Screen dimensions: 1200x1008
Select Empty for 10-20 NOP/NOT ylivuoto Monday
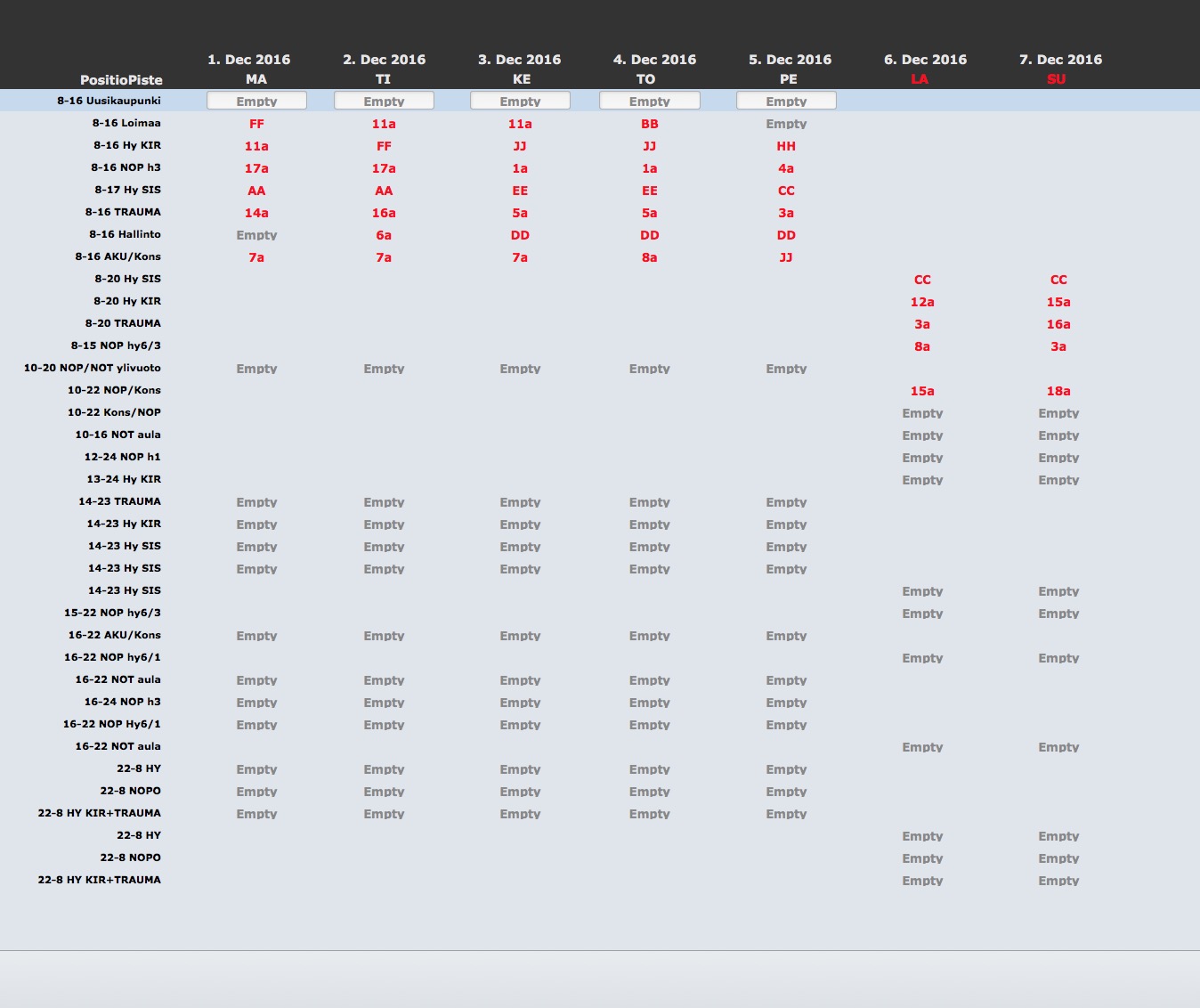coord(256,369)
